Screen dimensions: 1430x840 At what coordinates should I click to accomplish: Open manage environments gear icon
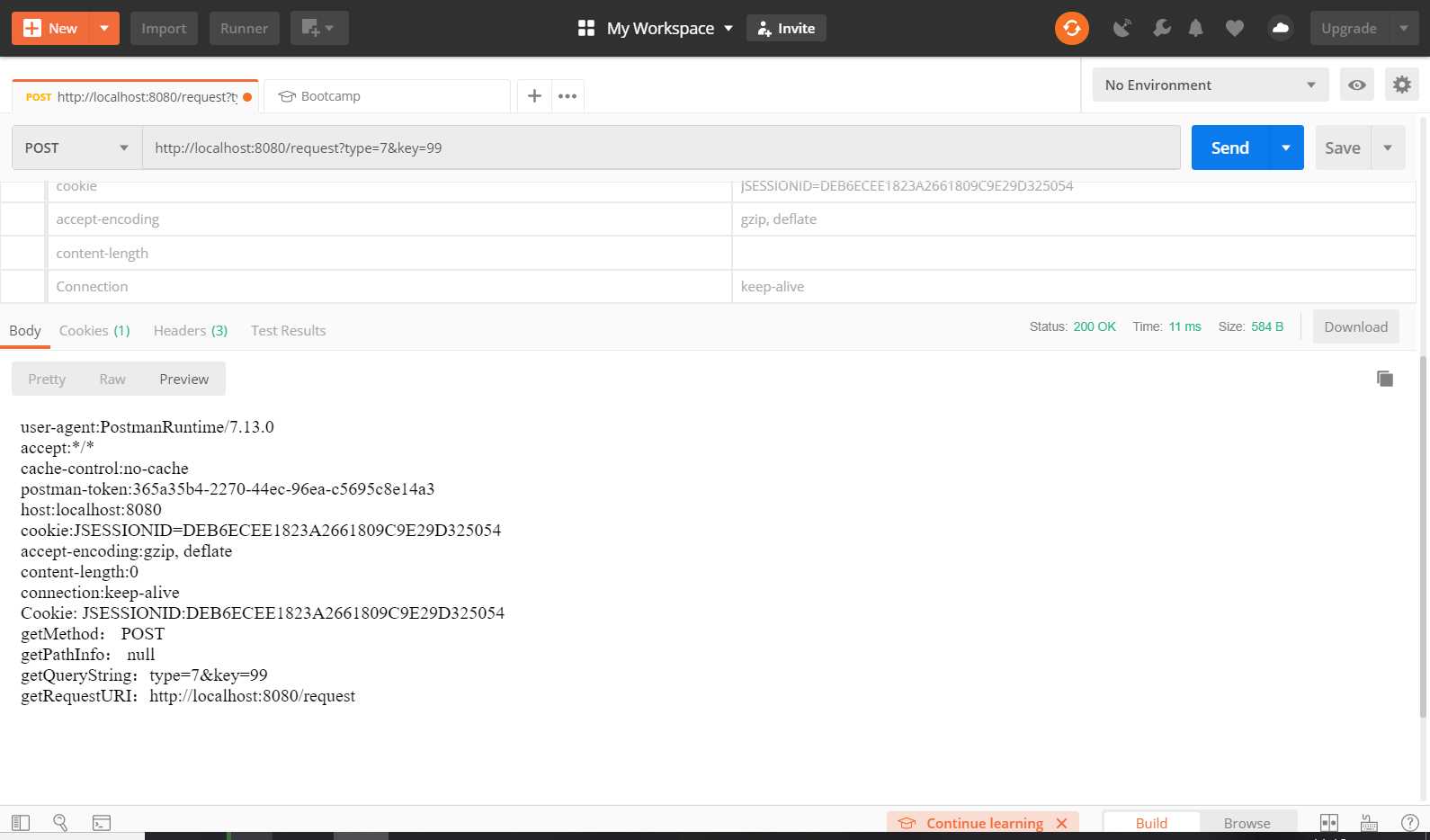click(1402, 85)
